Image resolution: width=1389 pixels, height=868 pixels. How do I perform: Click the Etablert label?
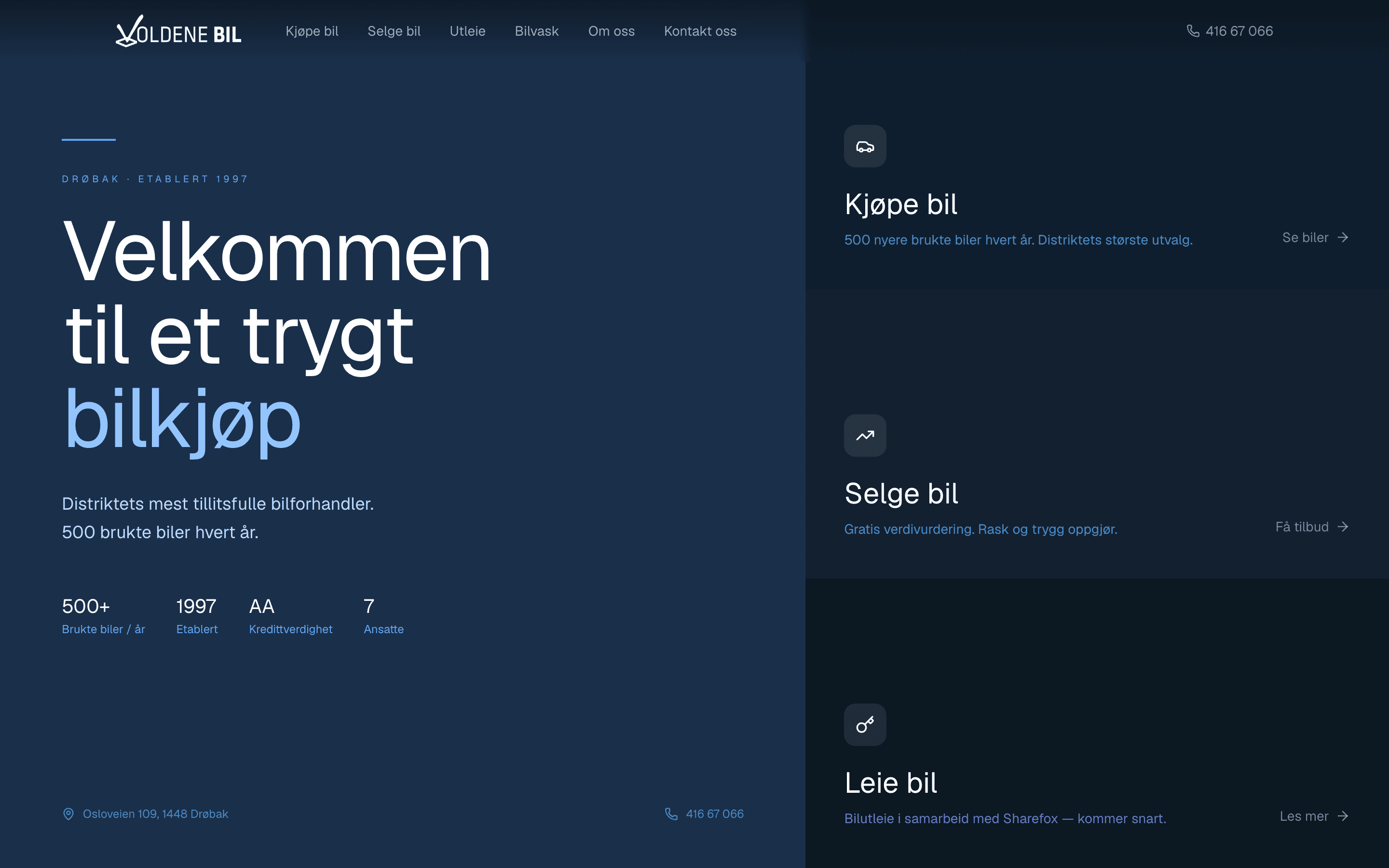197,629
